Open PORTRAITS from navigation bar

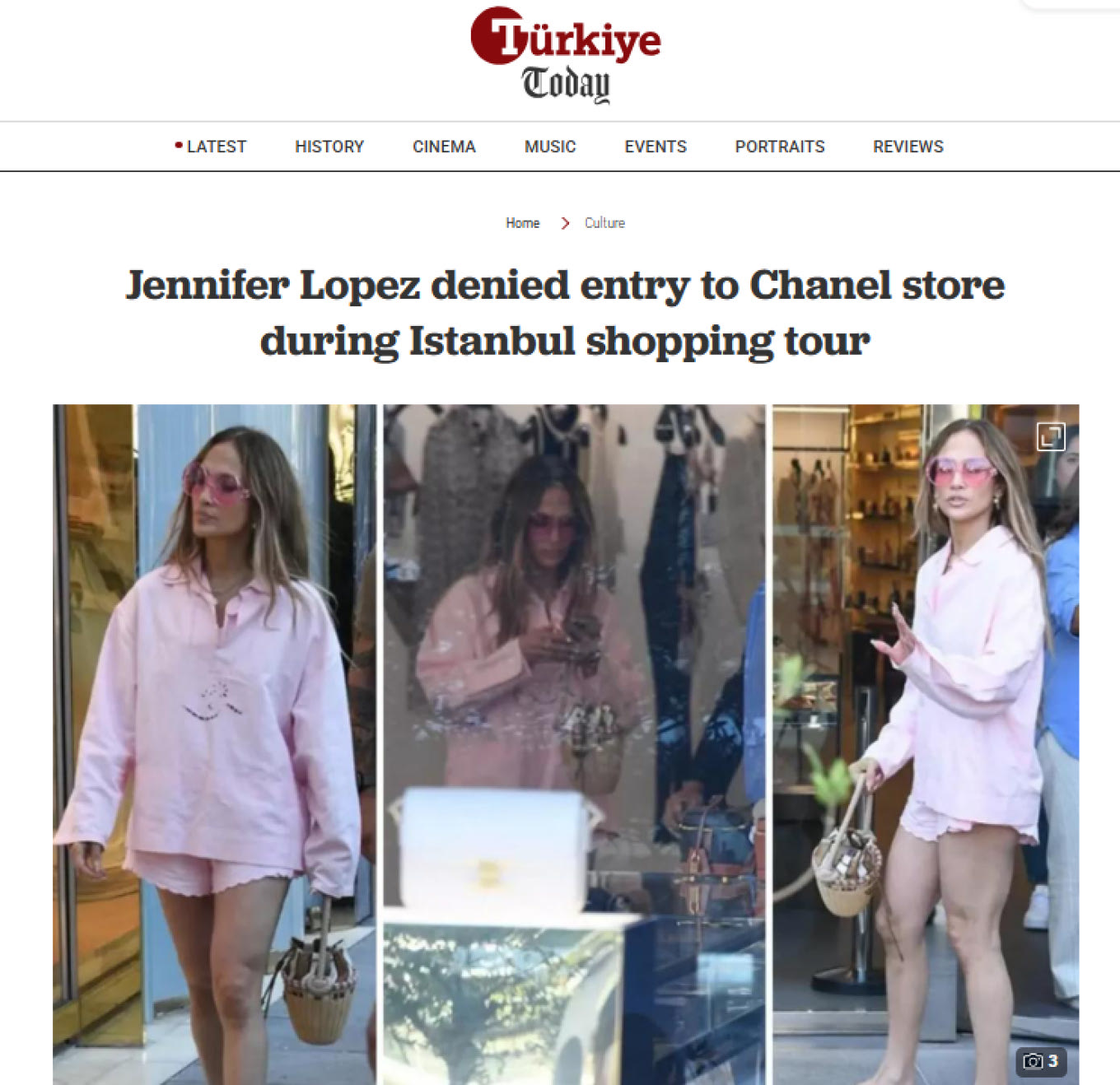click(780, 147)
